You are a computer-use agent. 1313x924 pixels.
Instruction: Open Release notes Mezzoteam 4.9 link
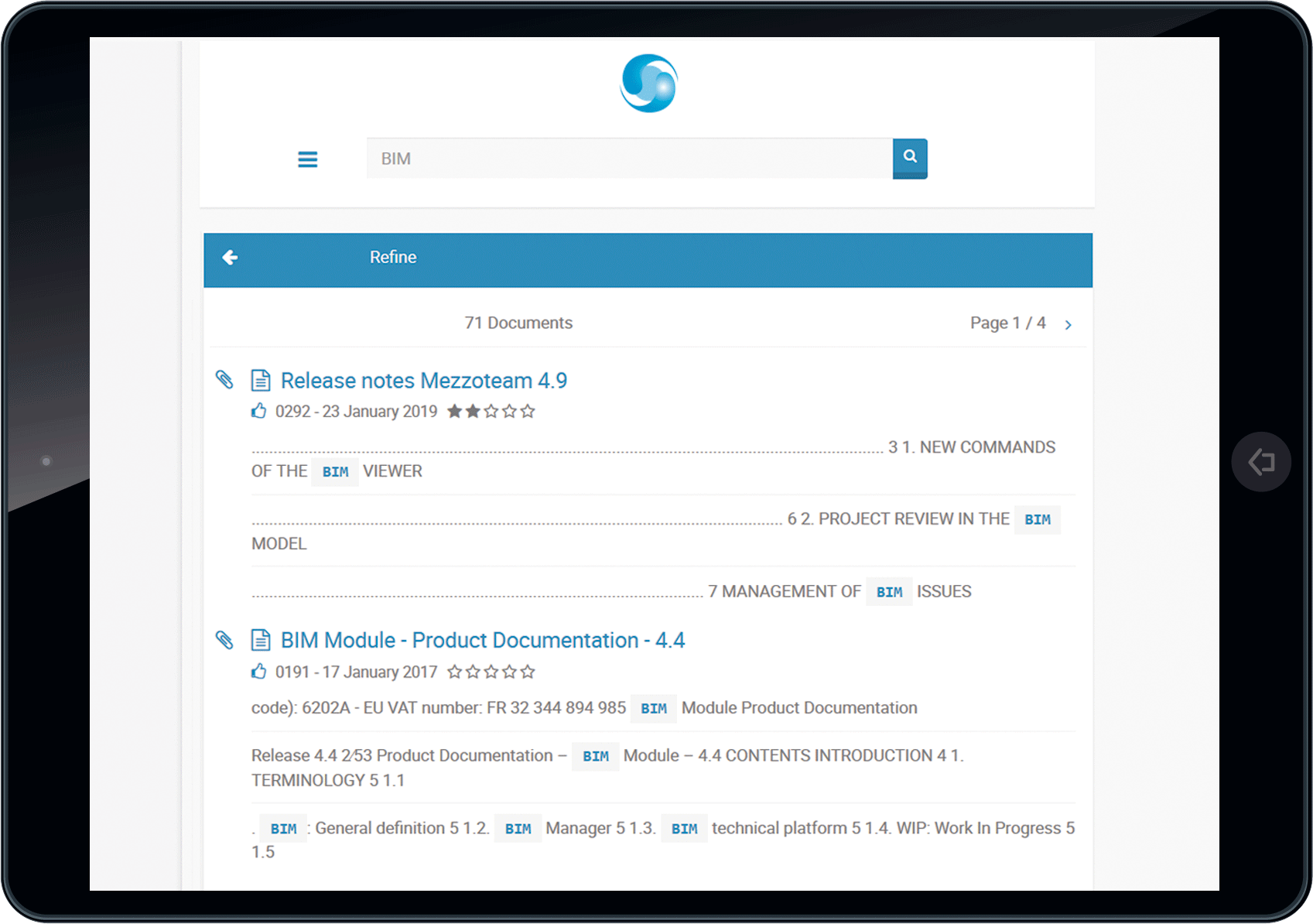coord(423,381)
